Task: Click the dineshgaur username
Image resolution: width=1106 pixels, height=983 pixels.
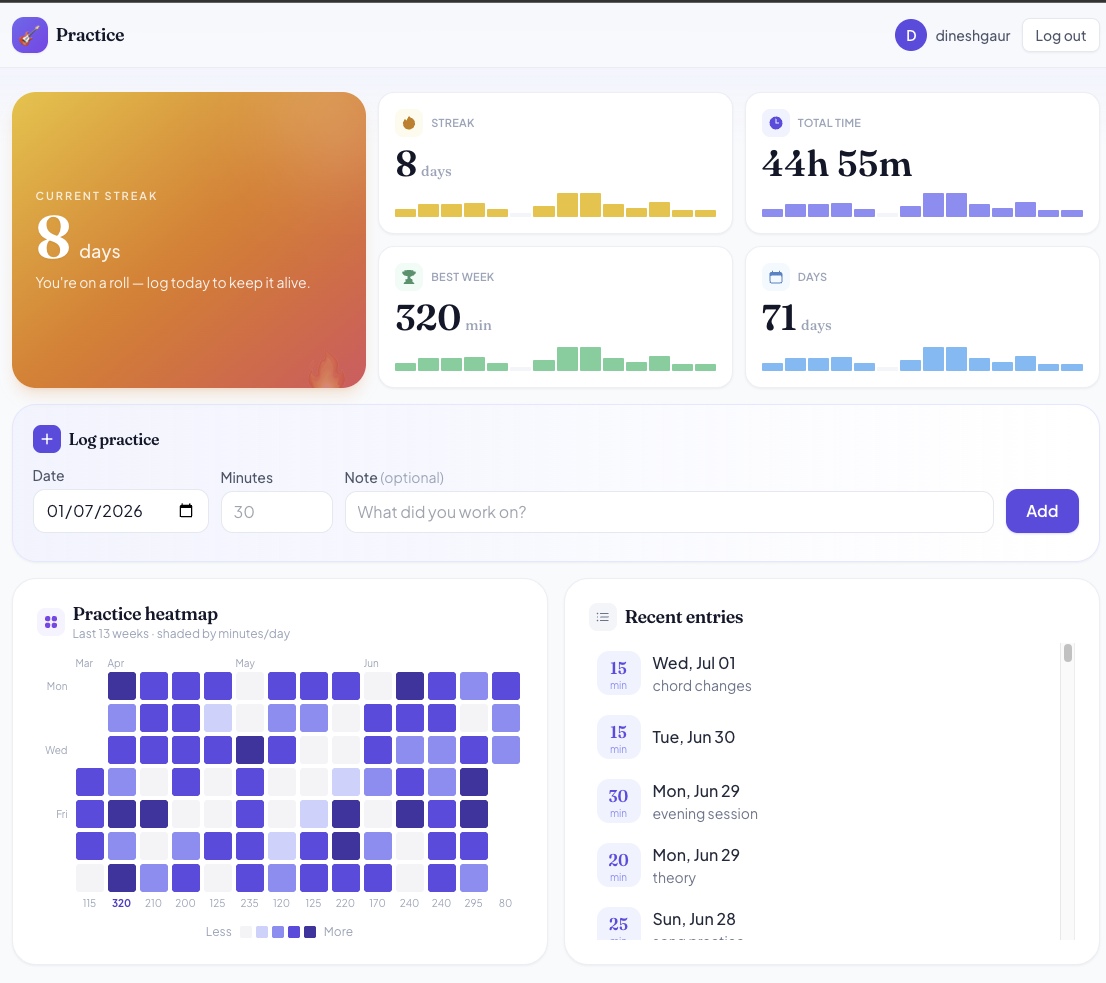Action: pyautogui.click(x=973, y=36)
